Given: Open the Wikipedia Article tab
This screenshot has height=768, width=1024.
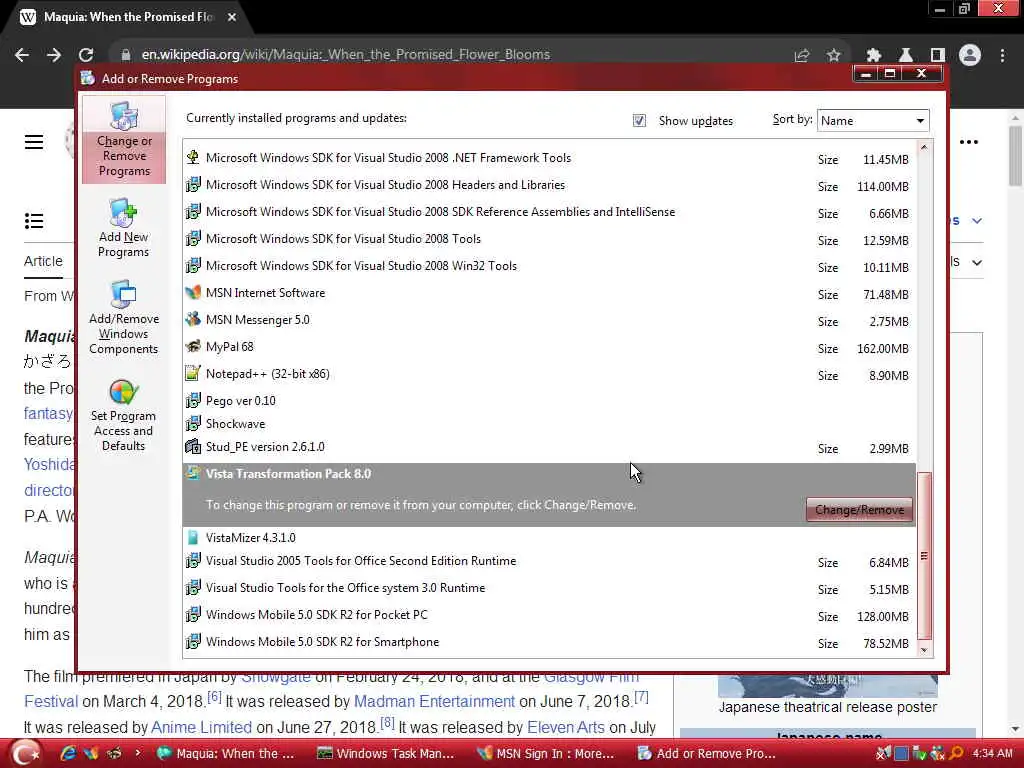Looking at the screenshot, I should coord(43,261).
